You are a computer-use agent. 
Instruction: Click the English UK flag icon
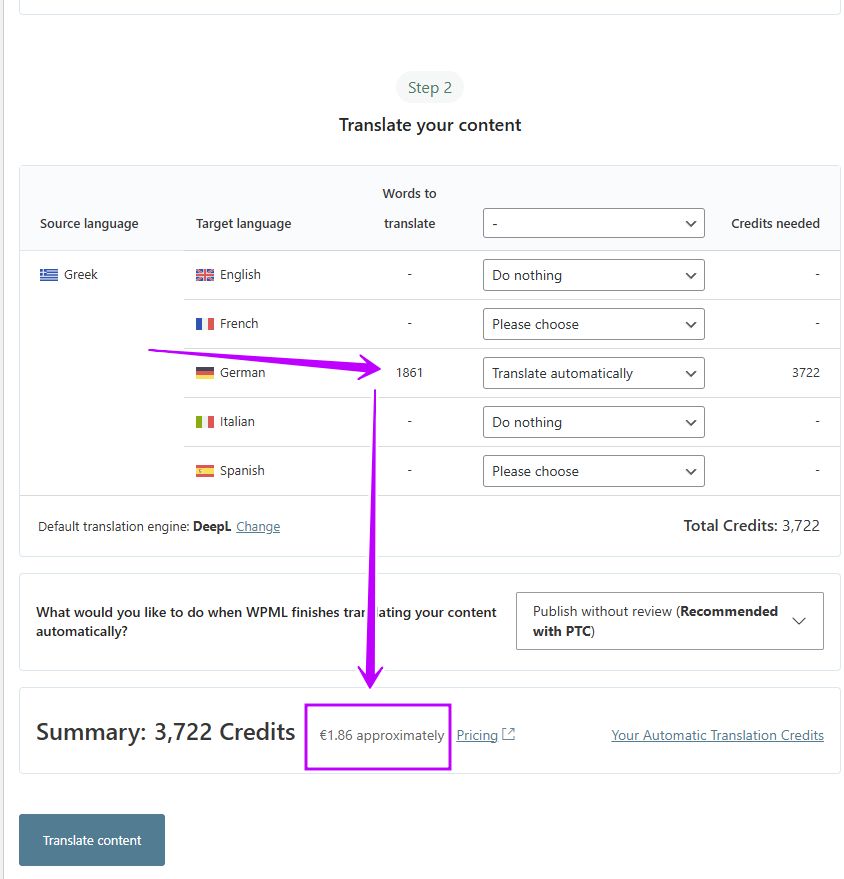(205, 275)
